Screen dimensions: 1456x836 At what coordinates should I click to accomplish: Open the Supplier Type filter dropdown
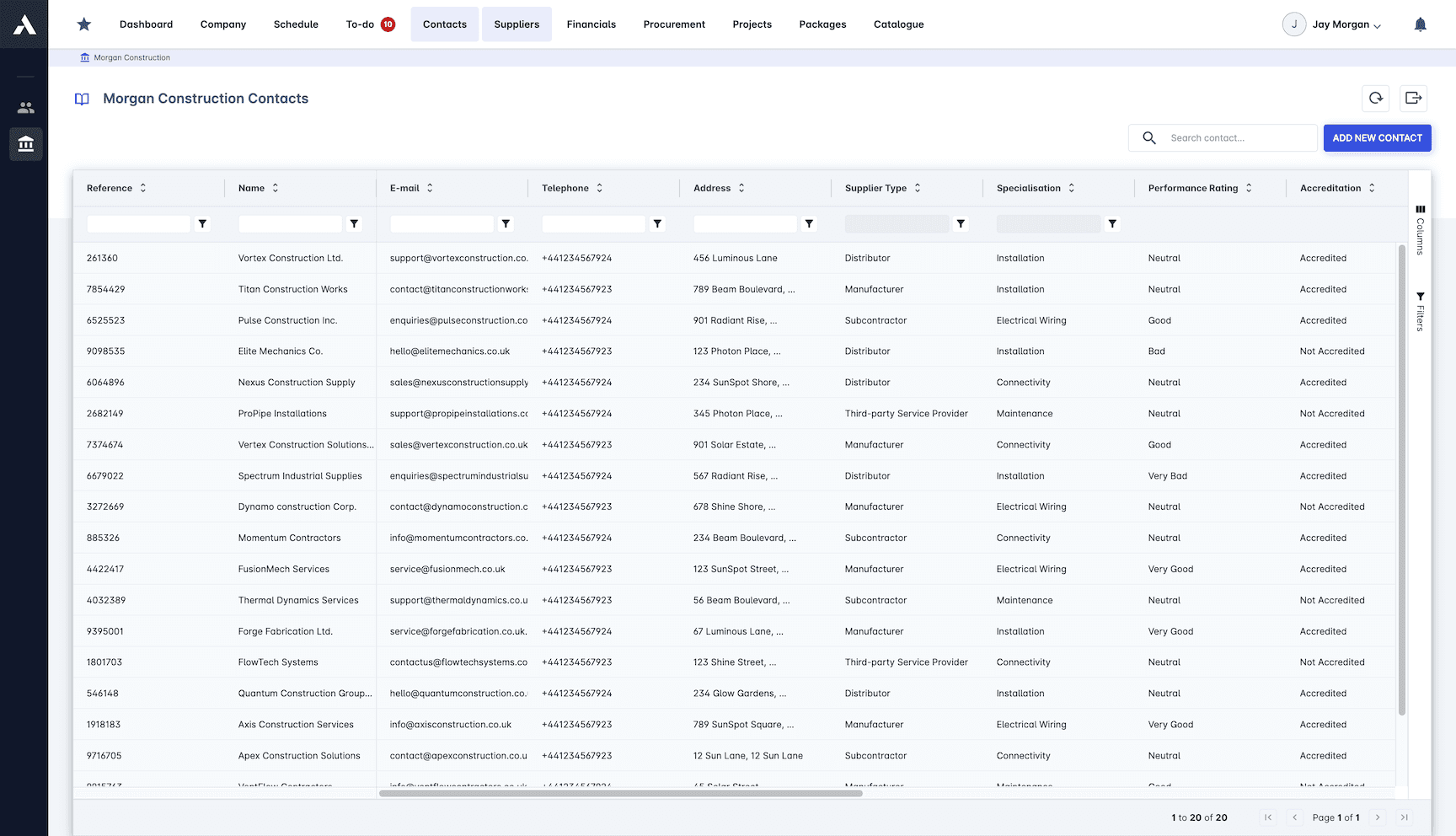point(897,223)
